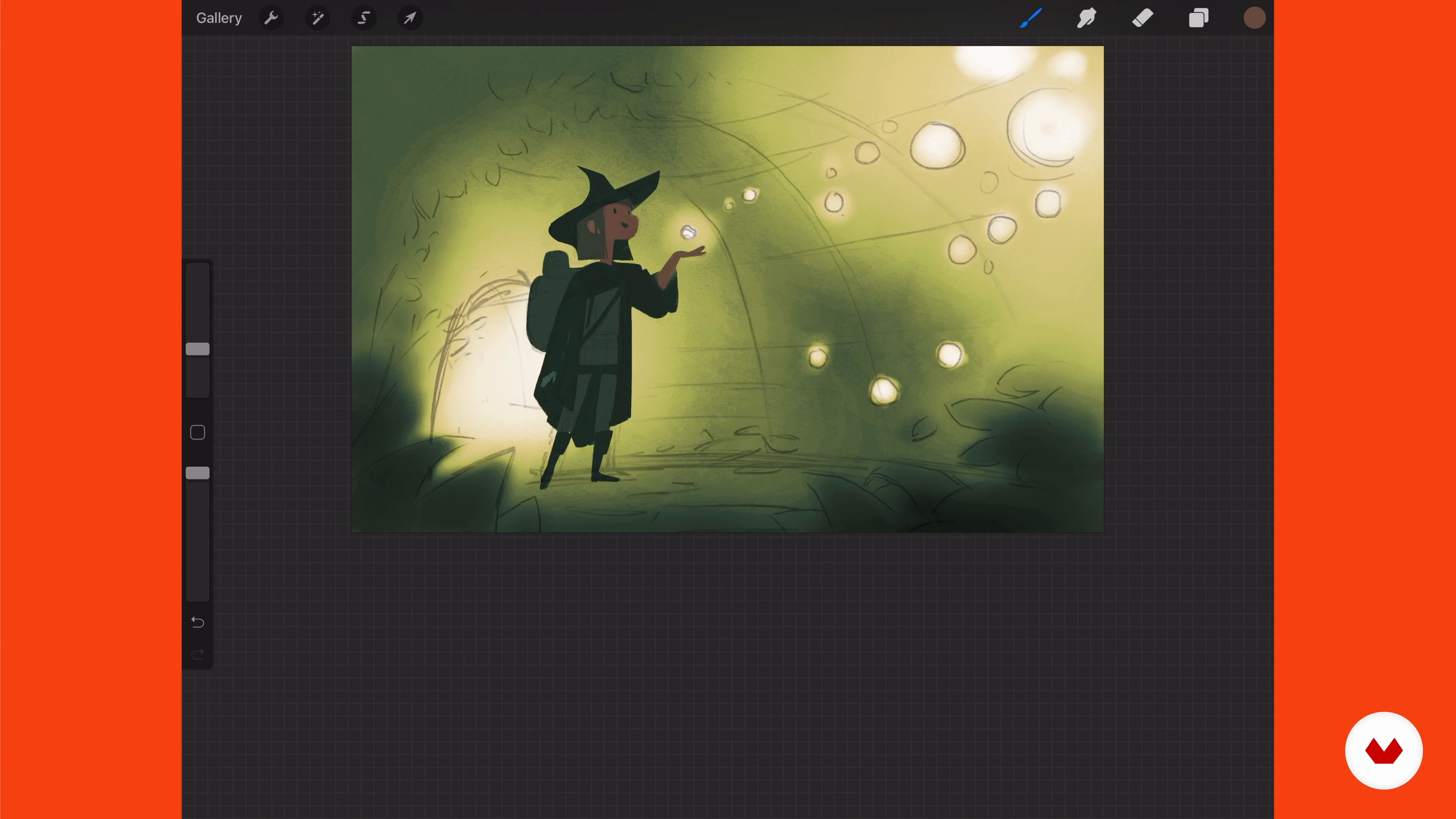Viewport: 1456px width, 819px height.
Task: Tap the witch illustration canvas
Action: coord(728,289)
